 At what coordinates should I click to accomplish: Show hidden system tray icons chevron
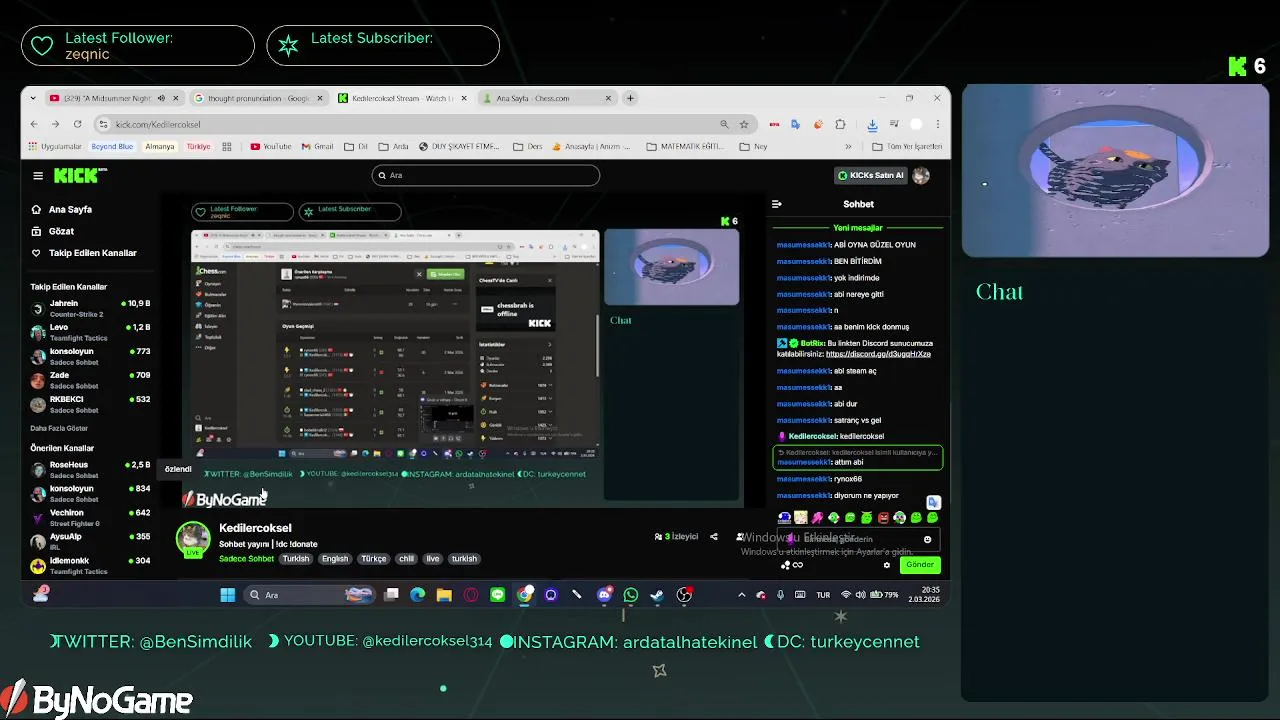coord(741,595)
